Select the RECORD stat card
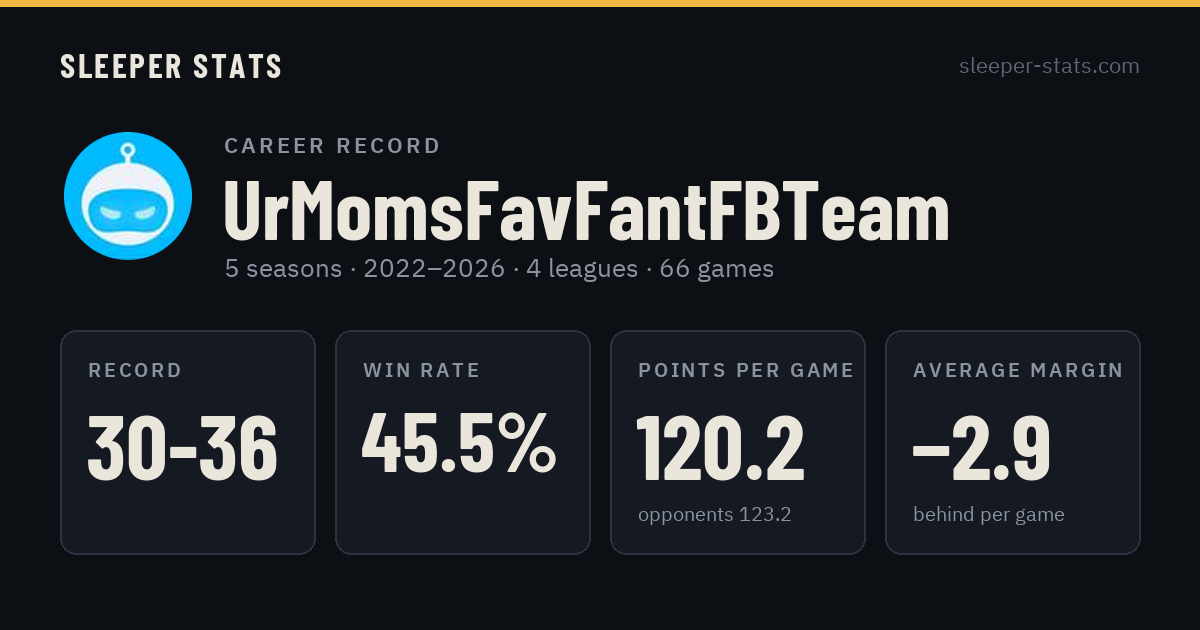This screenshot has width=1200, height=630. 188,442
